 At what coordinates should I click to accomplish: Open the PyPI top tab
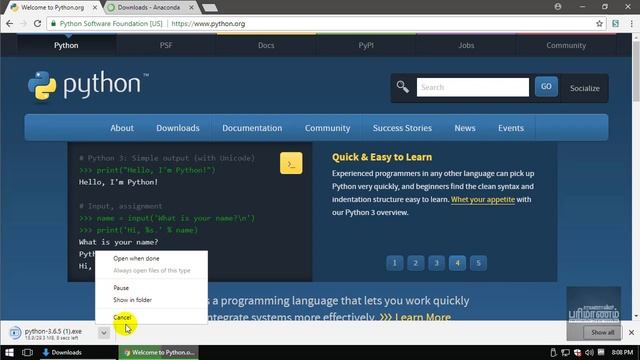click(366, 45)
